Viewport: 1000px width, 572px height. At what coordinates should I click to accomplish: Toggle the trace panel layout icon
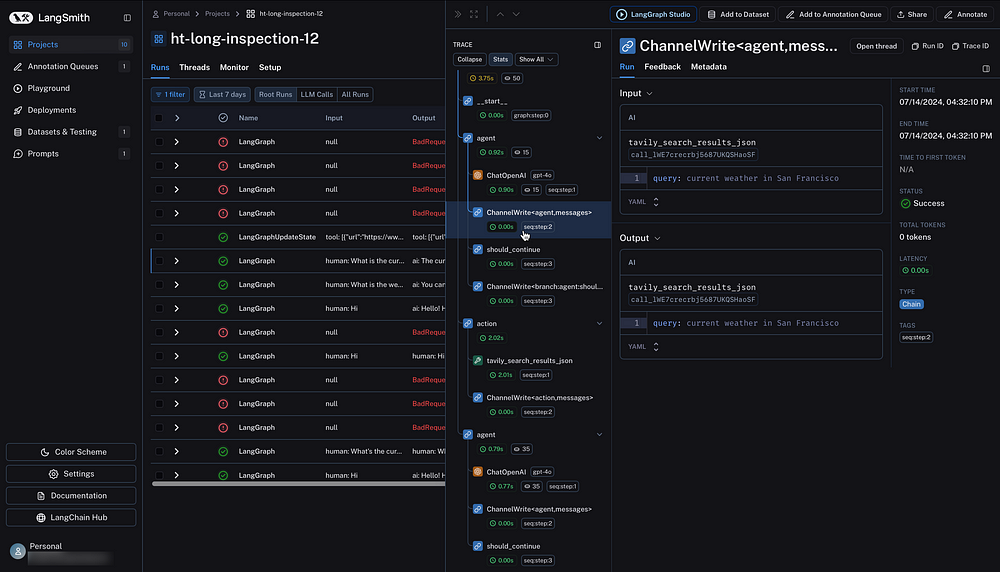(598, 45)
